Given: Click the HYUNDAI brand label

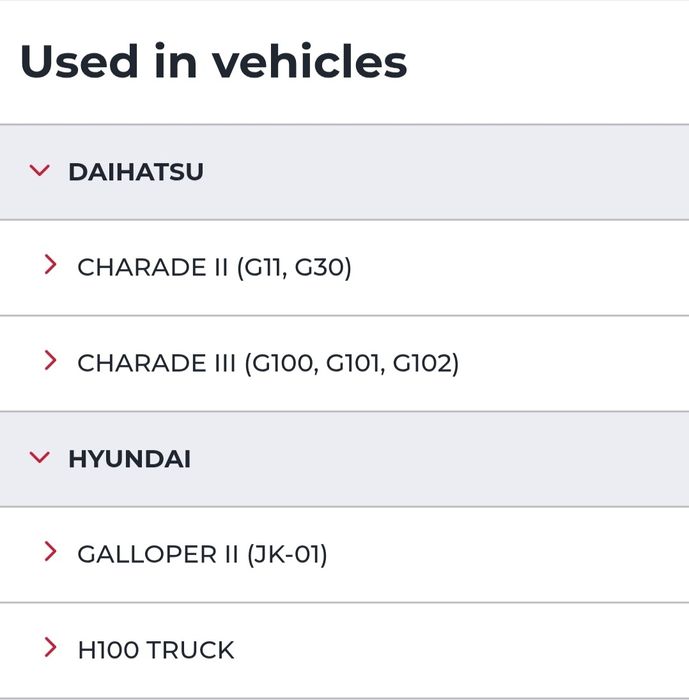Looking at the screenshot, I should coord(129,459).
